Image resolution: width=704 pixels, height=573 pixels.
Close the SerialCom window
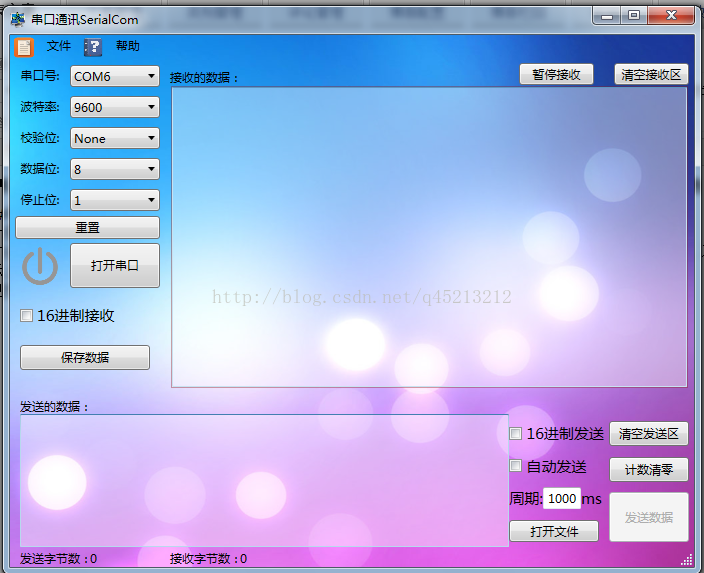coord(671,16)
